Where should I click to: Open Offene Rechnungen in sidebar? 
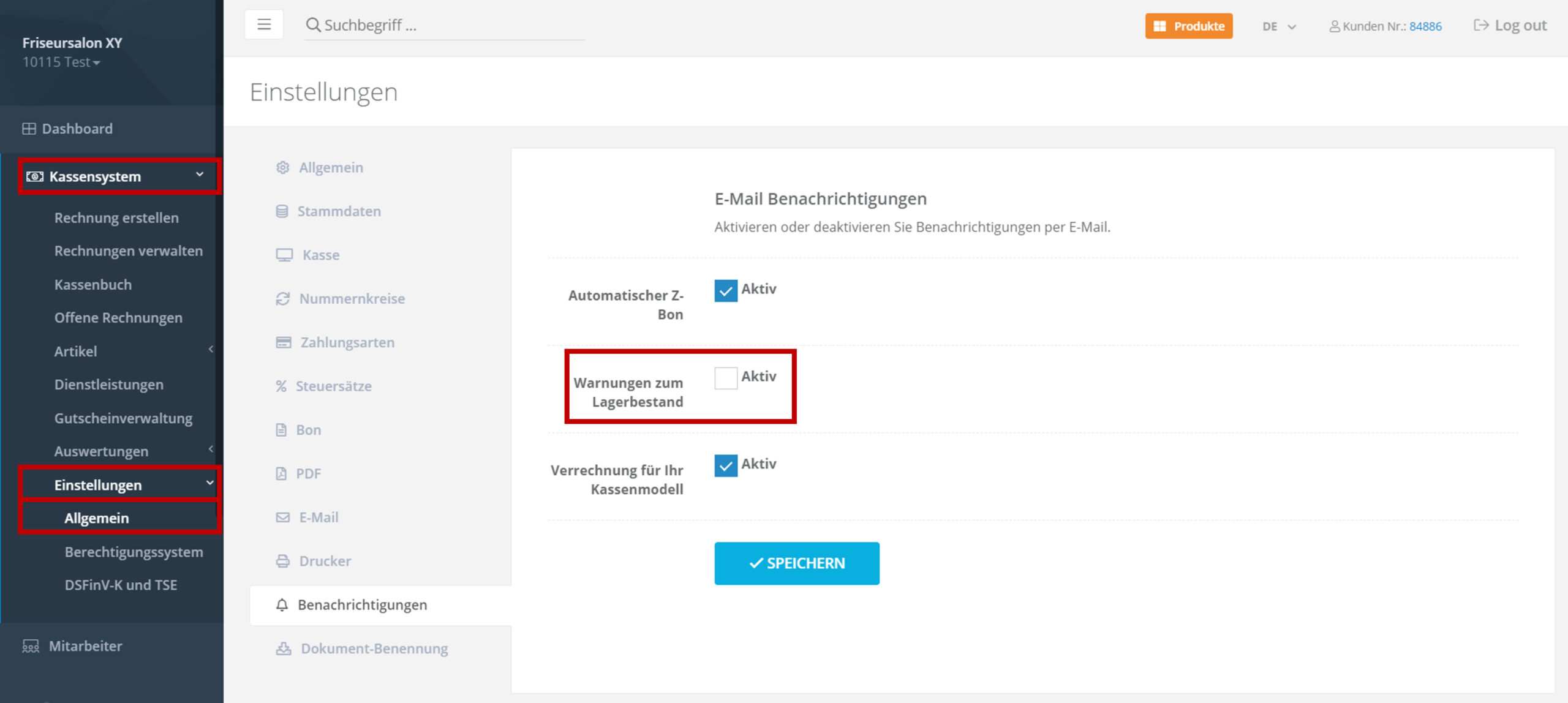(x=118, y=317)
